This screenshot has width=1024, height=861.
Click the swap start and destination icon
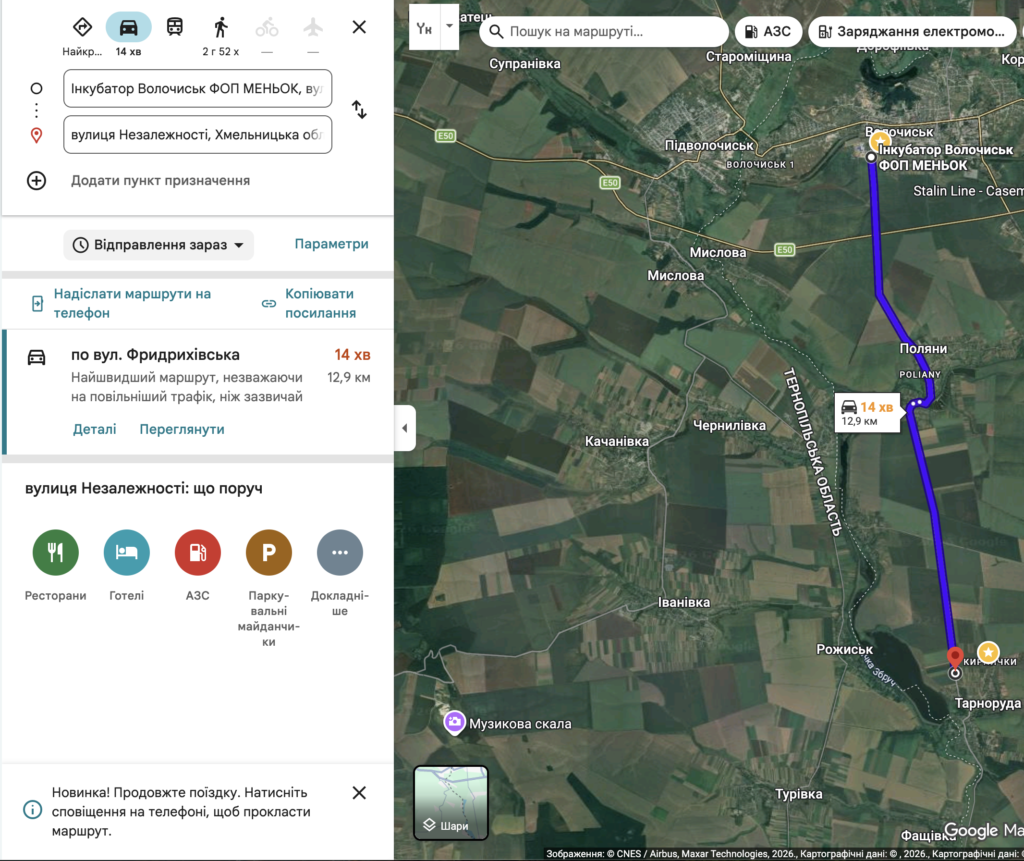point(359,110)
